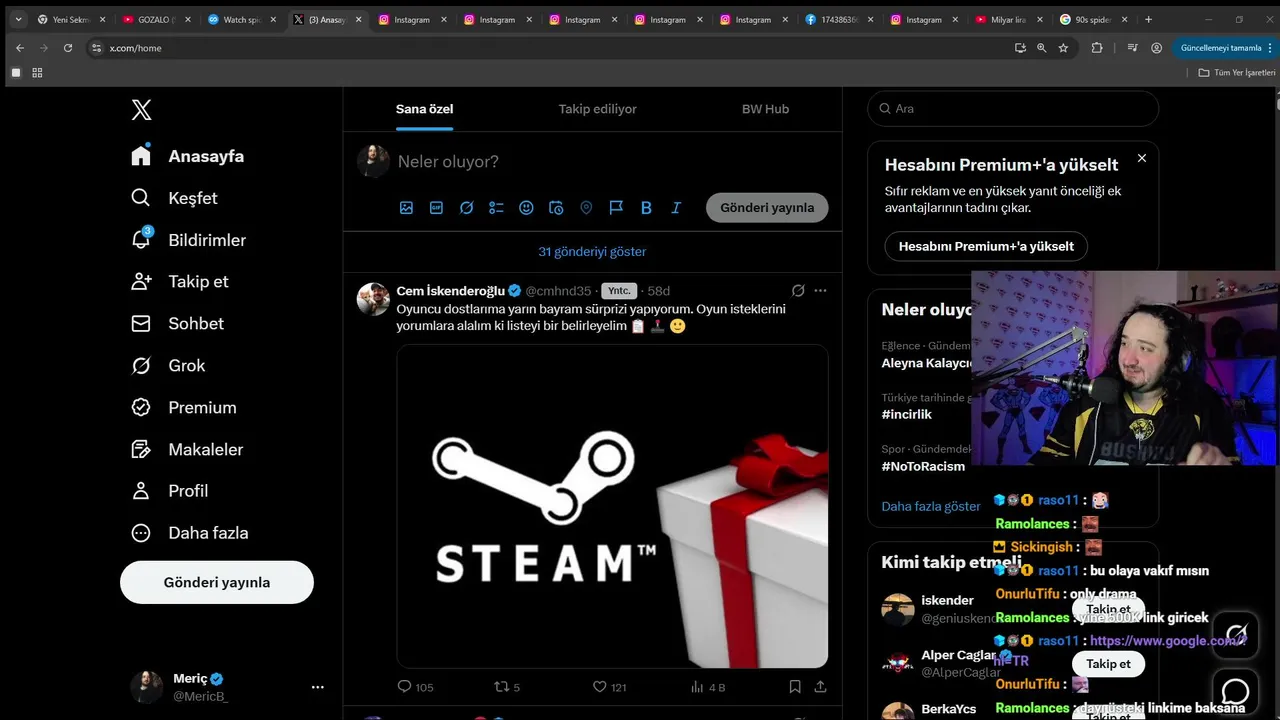This screenshot has width=1280, height=720.
Task: Expand Daha fazla menu in sidebar
Action: coord(190,533)
